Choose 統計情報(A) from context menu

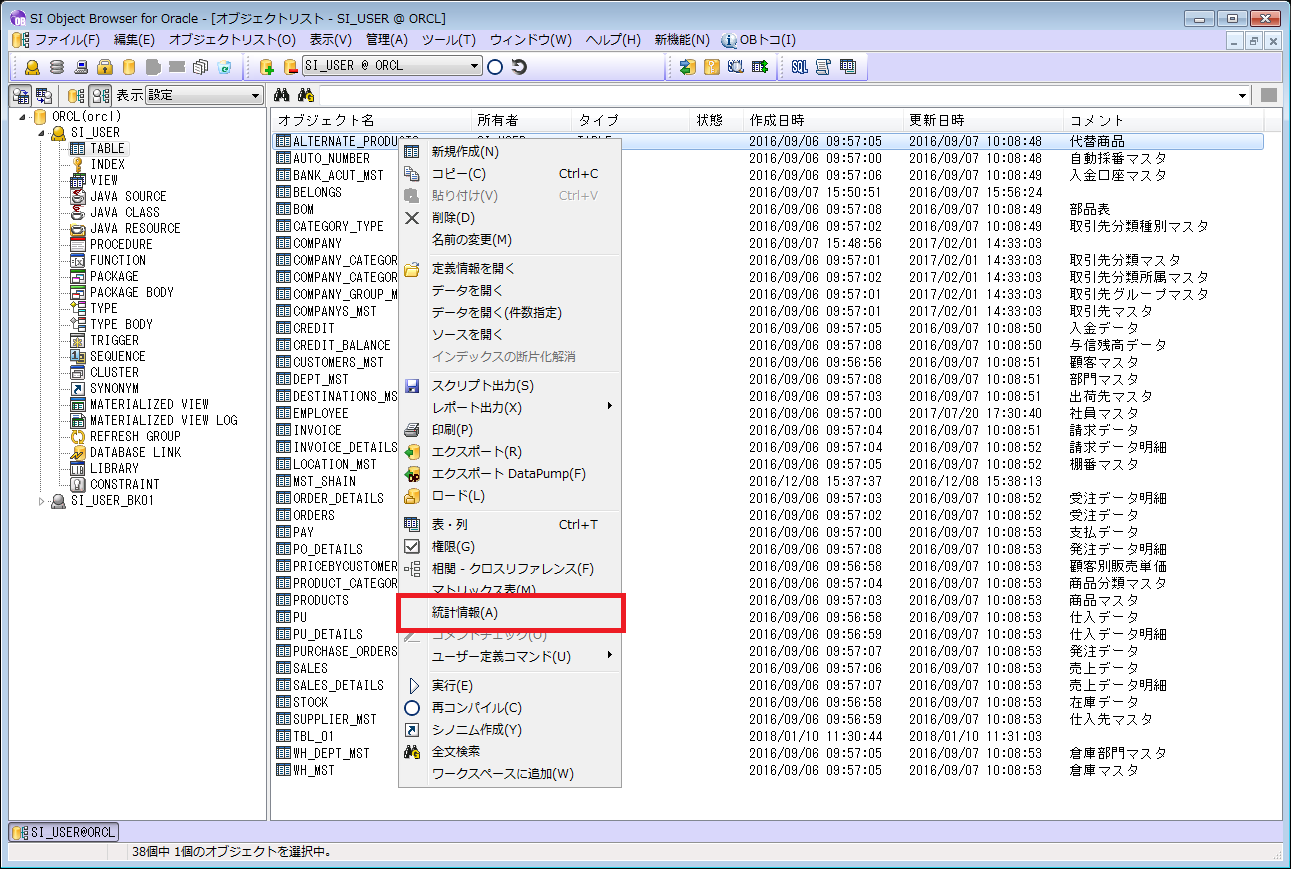coord(464,612)
